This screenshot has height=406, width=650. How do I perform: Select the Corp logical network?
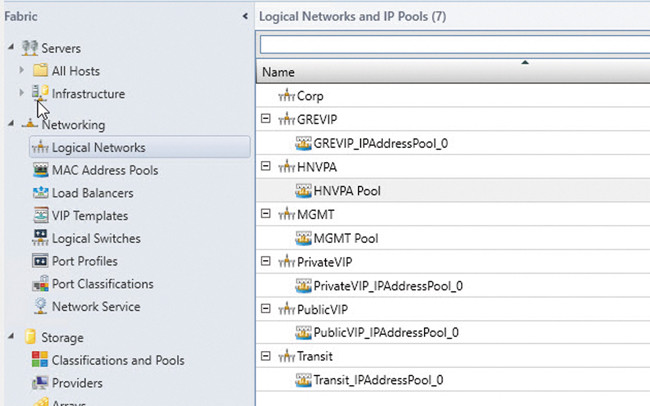click(310, 96)
